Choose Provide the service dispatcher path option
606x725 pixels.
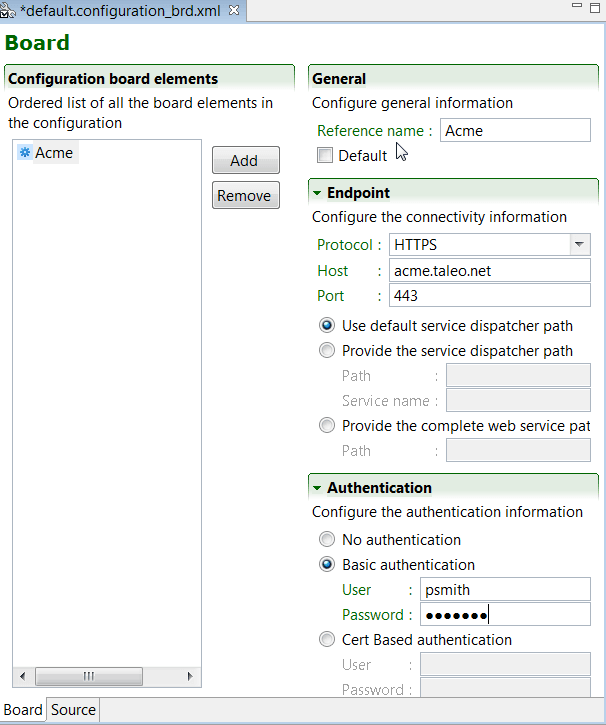click(x=327, y=350)
